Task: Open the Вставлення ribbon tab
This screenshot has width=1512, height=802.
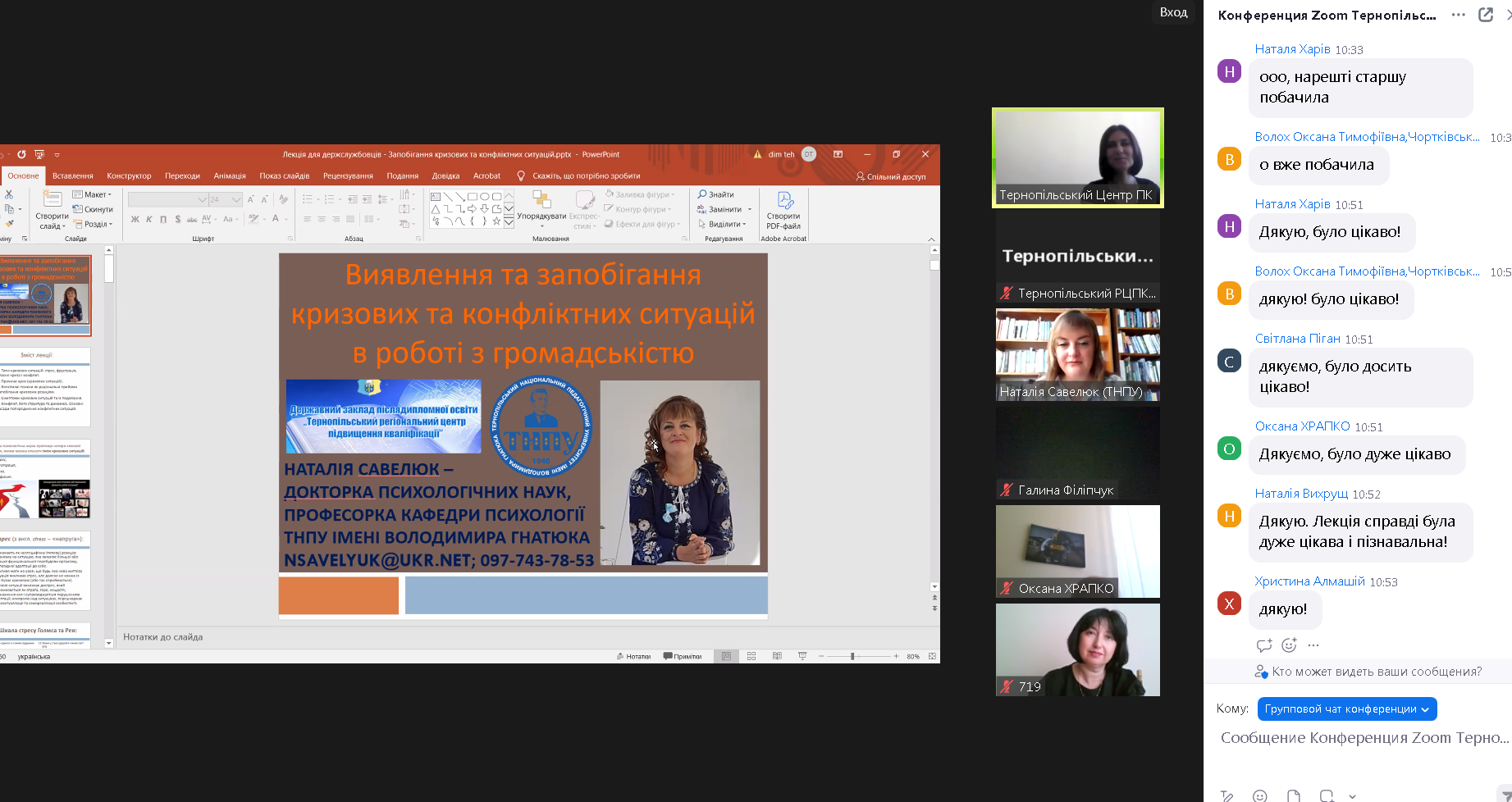Action: (73, 175)
